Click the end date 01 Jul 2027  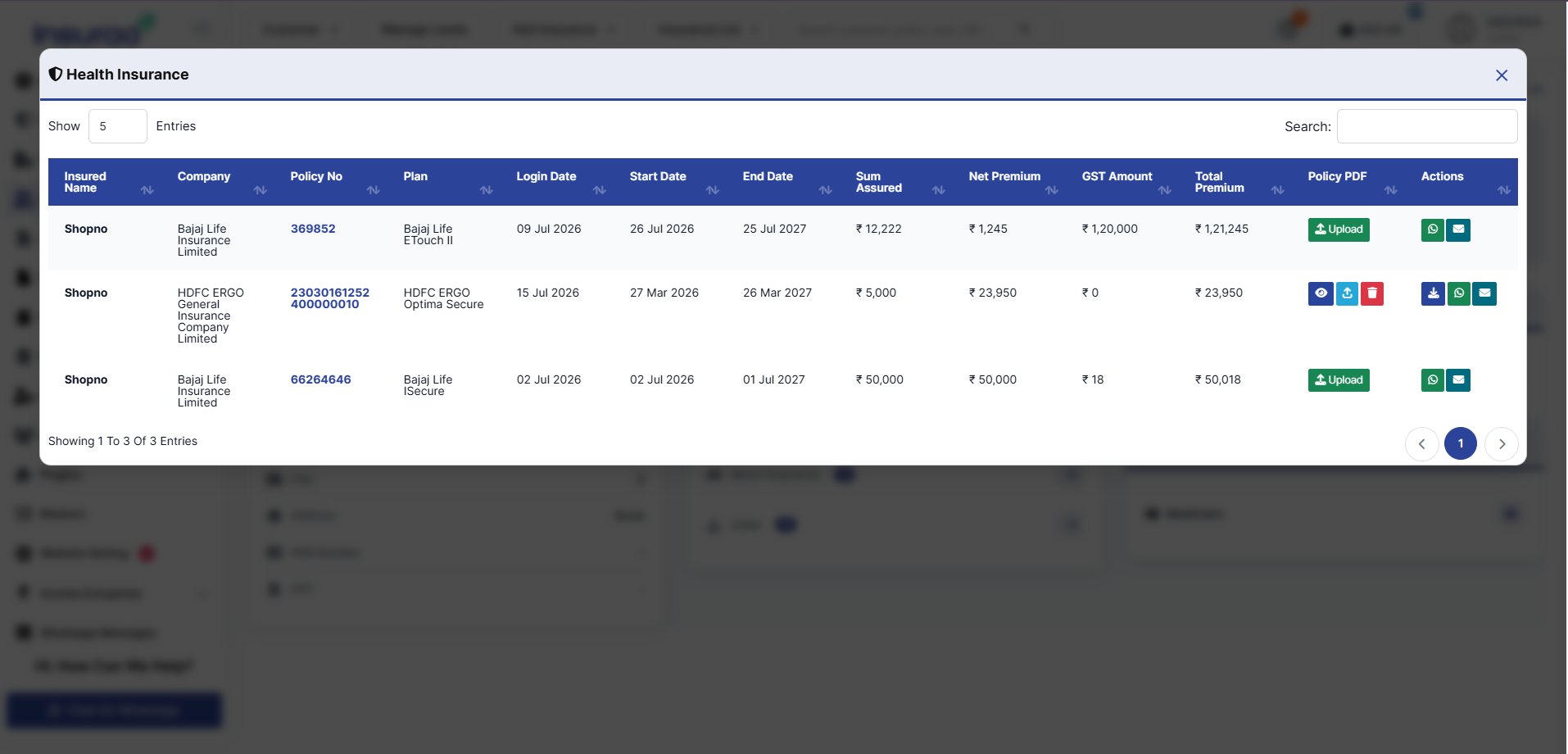point(774,379)
